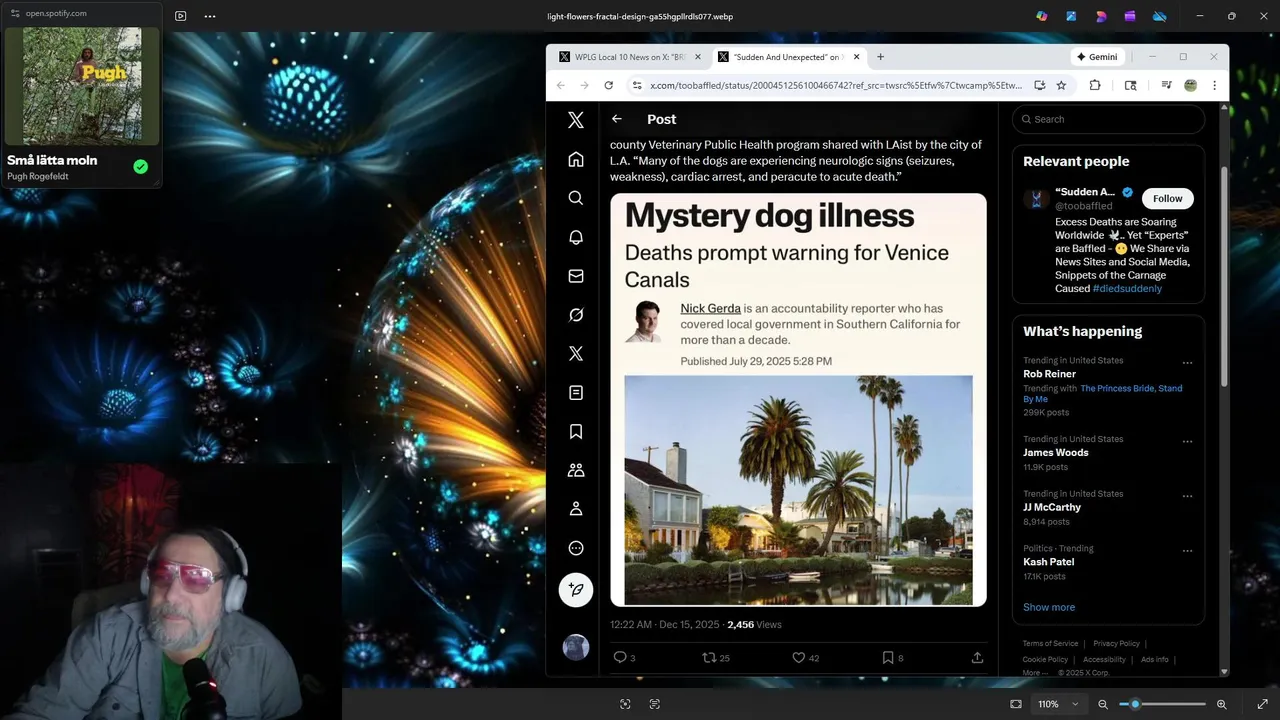
Task: Open Chrome extensions puzzle icon
Action: click(x=1095, y=85)
